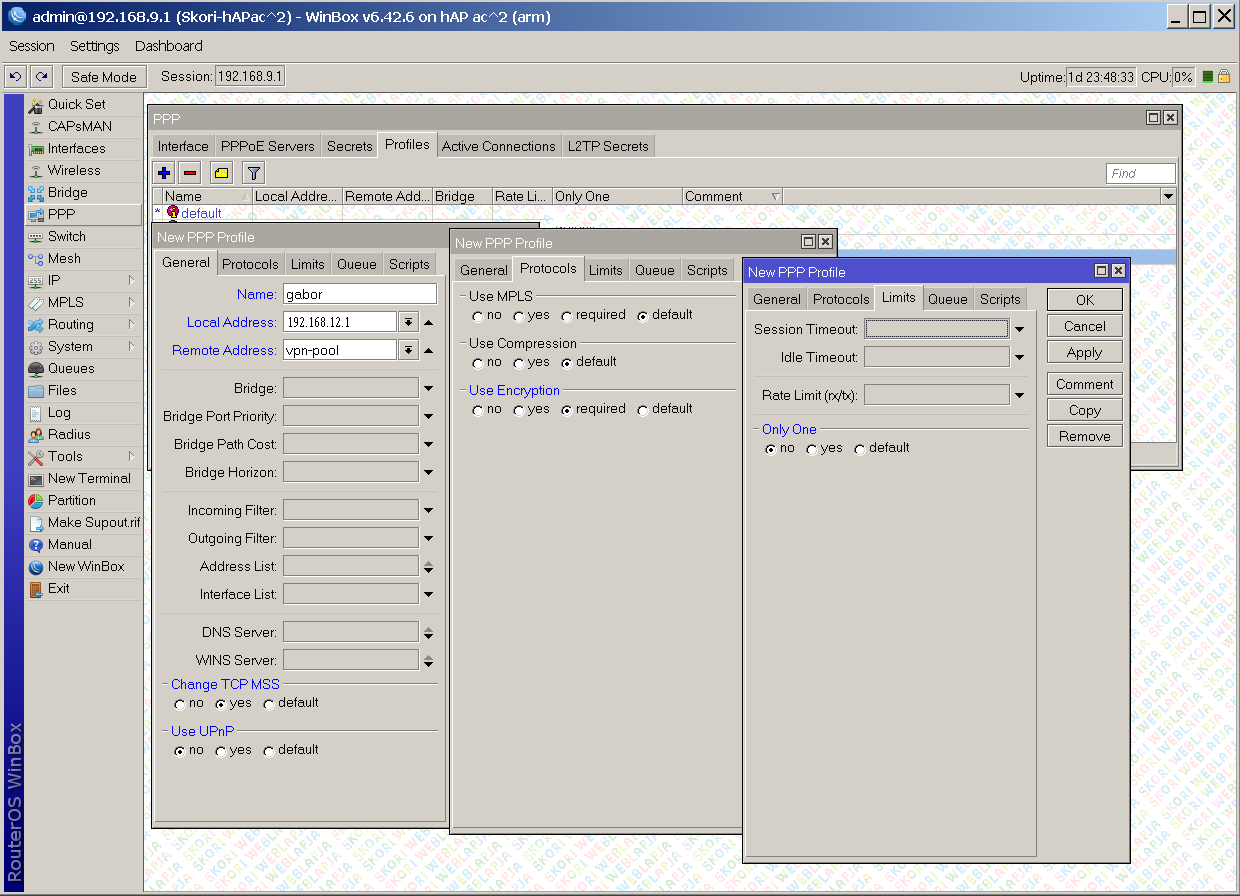Viewport: 1240px width, 896px height.
Task: Switch to the Active Connections tab
Action: pos(498,146)
